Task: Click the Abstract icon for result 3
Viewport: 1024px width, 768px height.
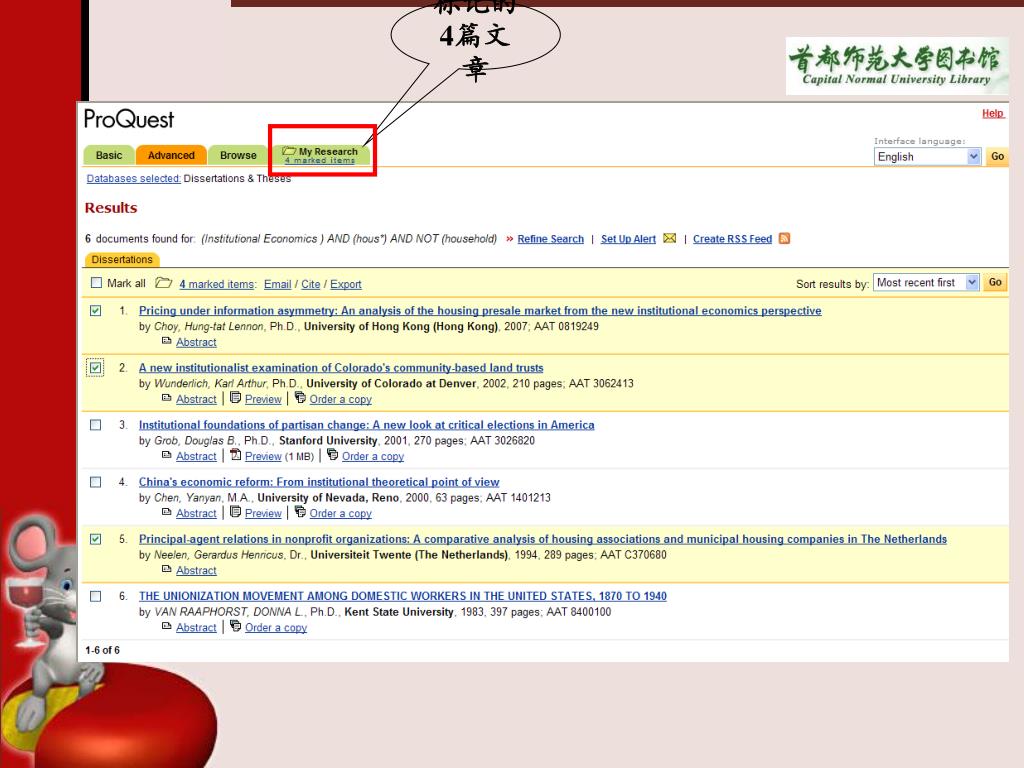Action: (167, 455)
